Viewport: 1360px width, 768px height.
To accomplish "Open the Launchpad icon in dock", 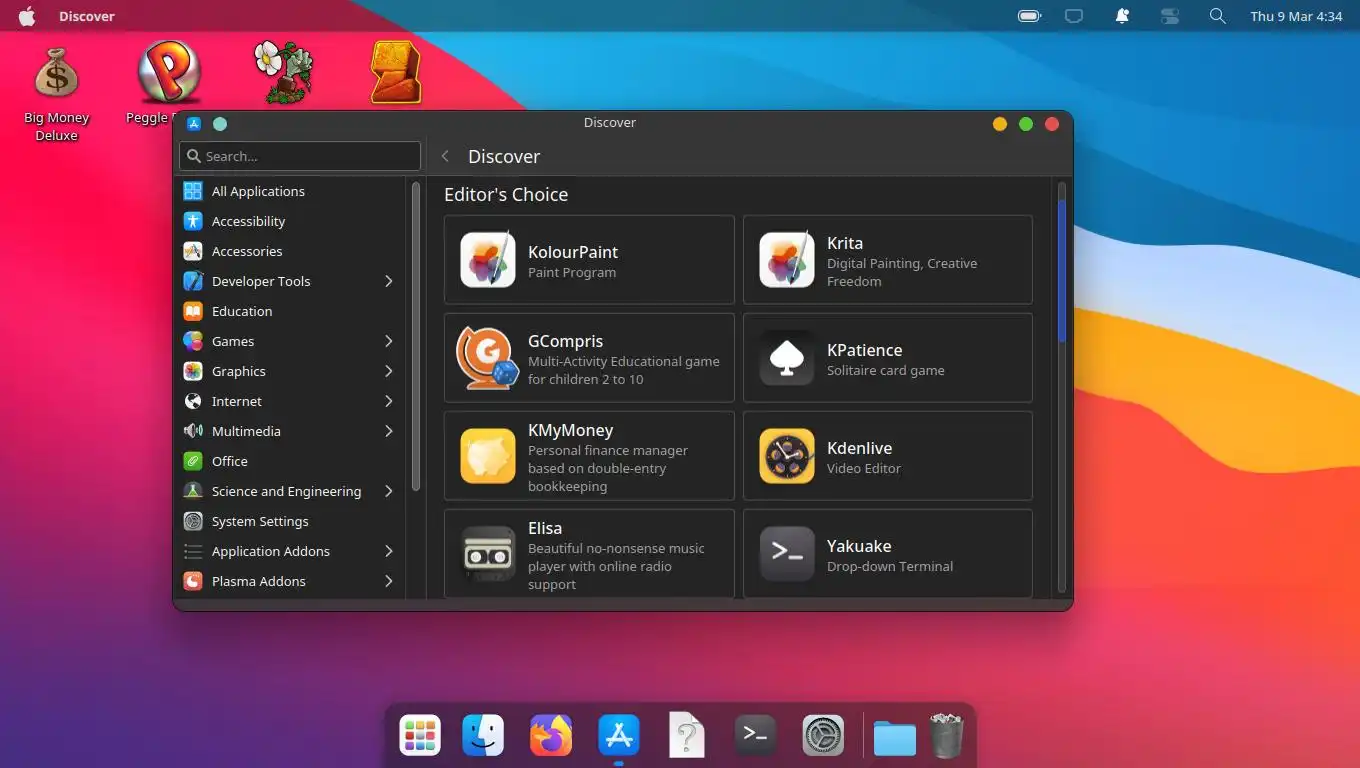I will [420, 736].
